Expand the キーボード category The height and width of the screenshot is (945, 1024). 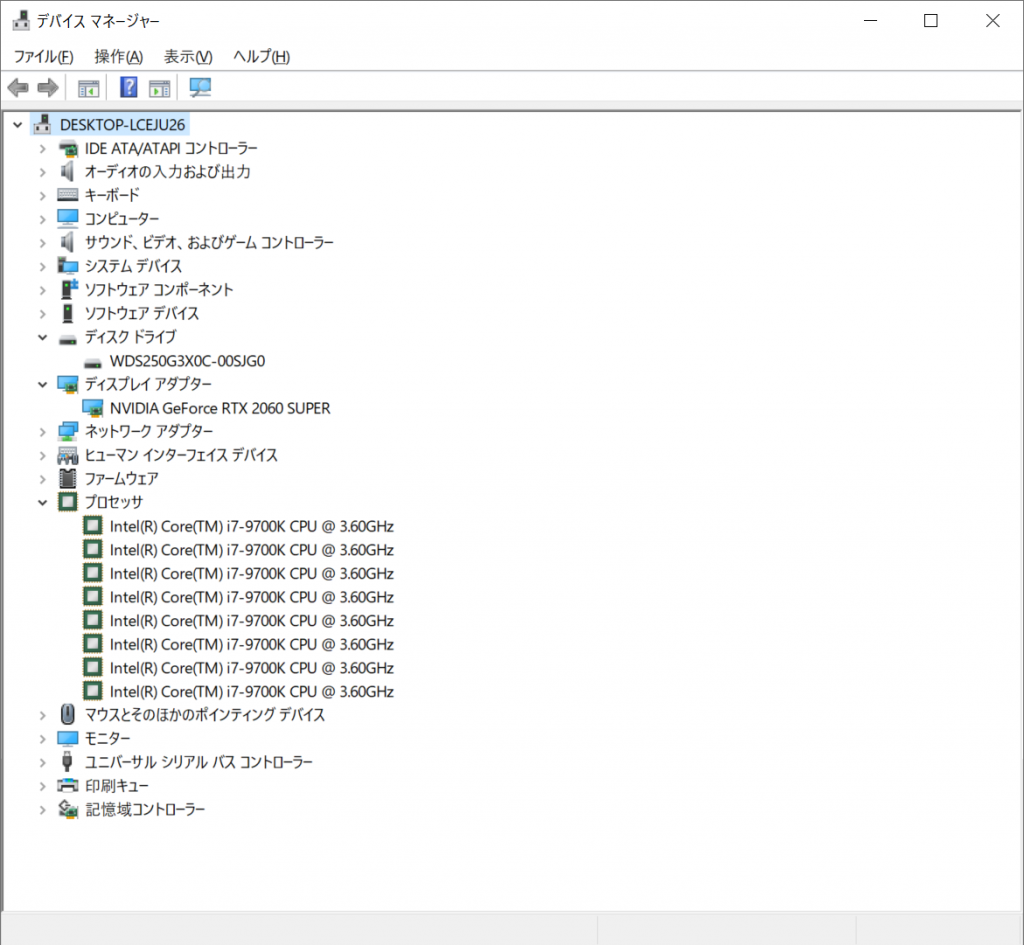point(42,196)
